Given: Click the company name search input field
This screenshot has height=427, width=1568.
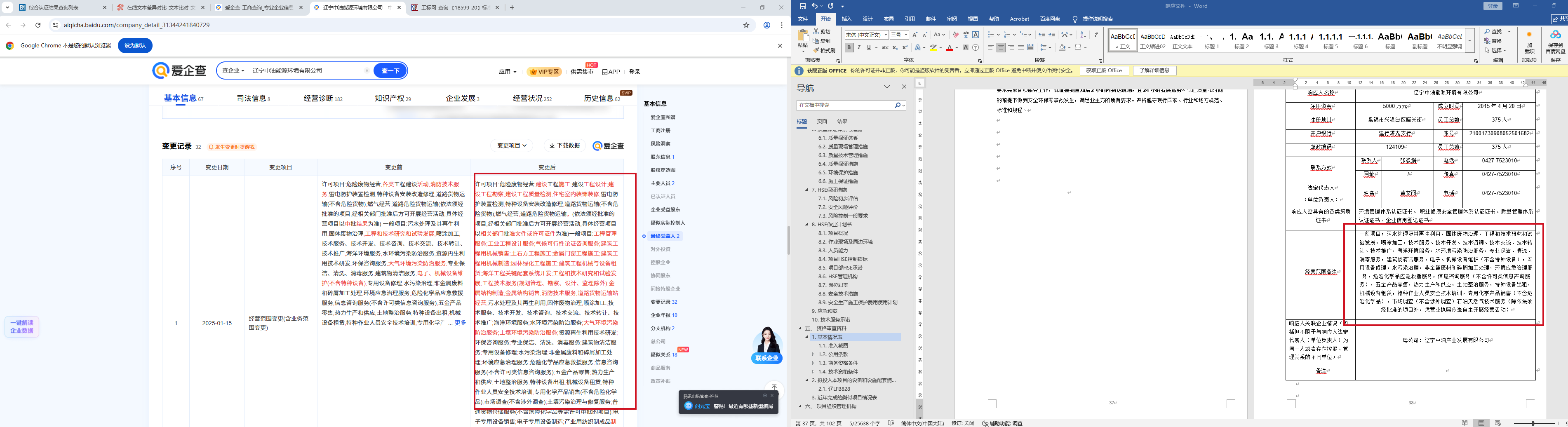Looking at the screenshot, I should tap(306, 70).
